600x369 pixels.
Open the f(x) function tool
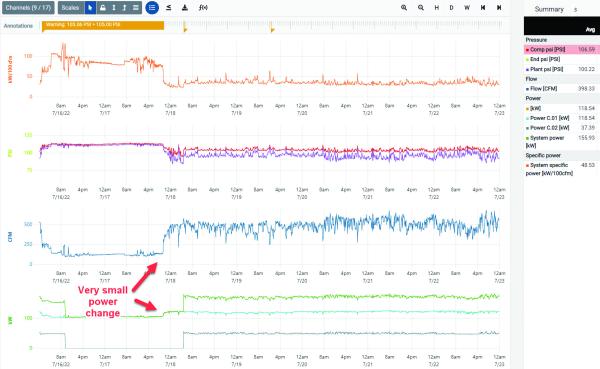pyautogui.click(x=203, y=8)
